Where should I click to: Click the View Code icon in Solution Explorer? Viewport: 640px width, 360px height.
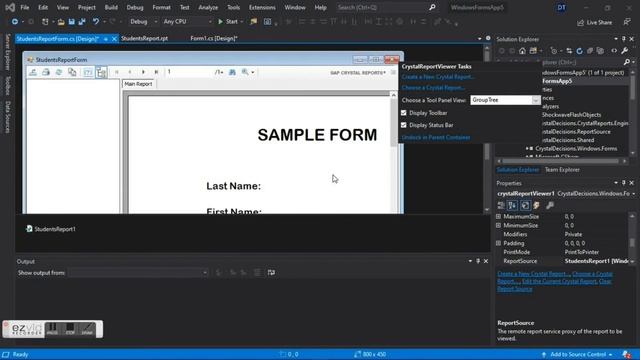click(614, 51)
